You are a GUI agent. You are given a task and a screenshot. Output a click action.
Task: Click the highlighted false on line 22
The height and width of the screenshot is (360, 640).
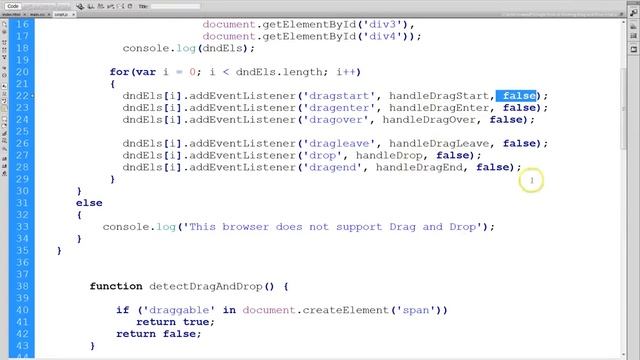click(516, 96)
